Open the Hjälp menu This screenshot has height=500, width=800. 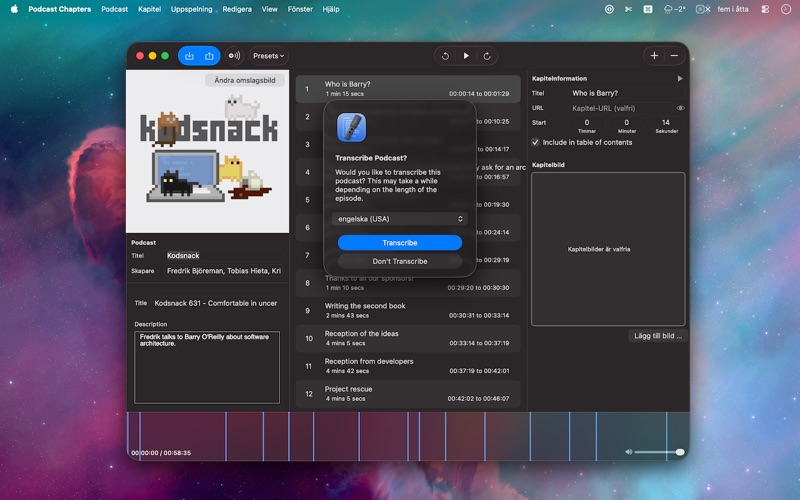[x=331, y=9]
